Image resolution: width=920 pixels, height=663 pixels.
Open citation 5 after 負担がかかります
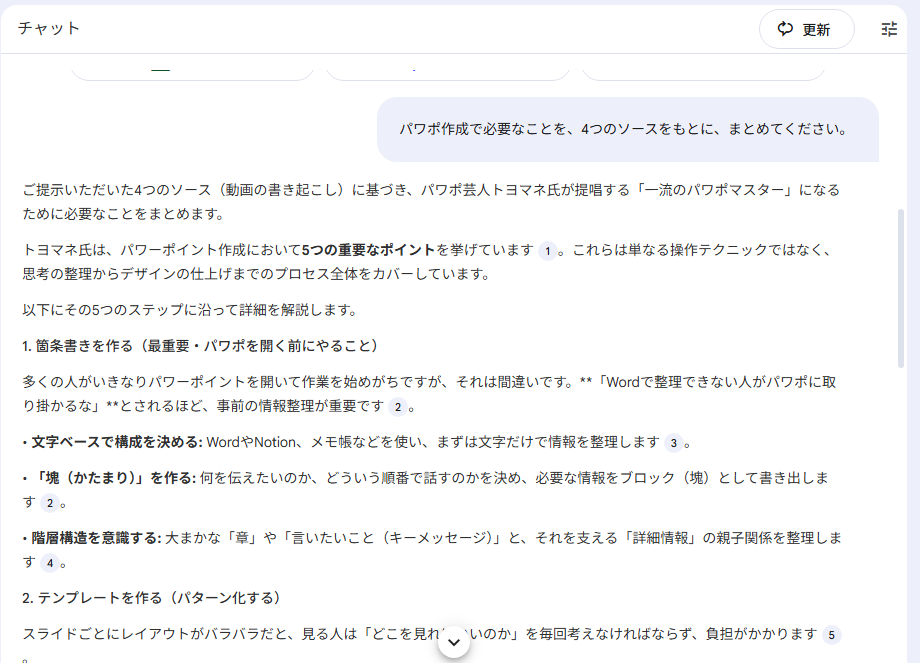point(831,634)
